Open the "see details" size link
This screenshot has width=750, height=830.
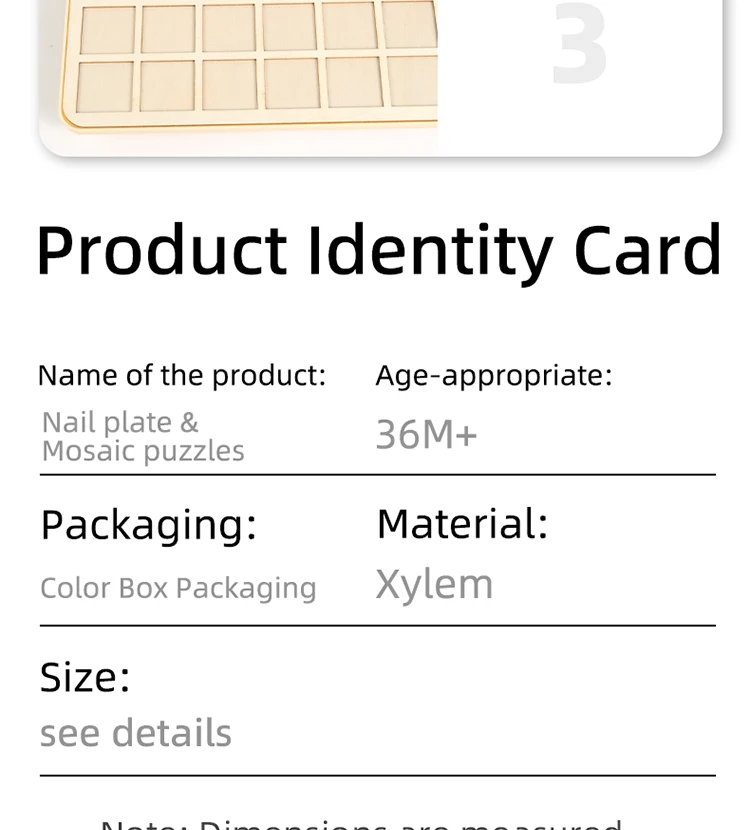click(135, 733)
